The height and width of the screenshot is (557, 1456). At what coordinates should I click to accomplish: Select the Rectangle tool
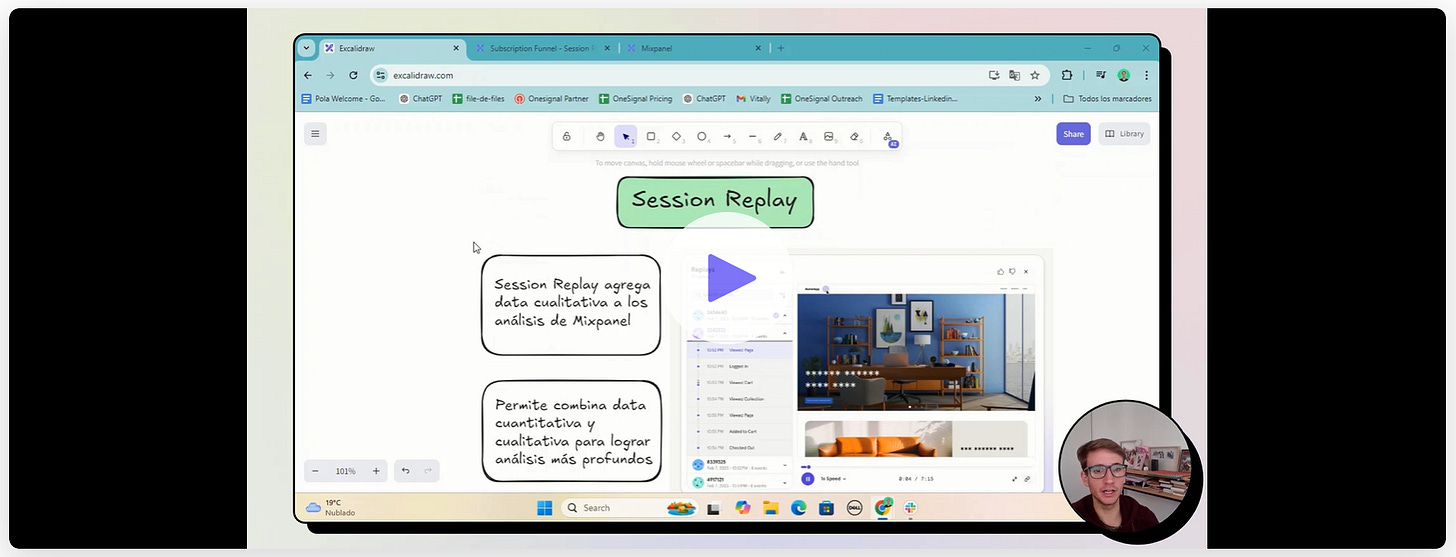click(651, 137)
